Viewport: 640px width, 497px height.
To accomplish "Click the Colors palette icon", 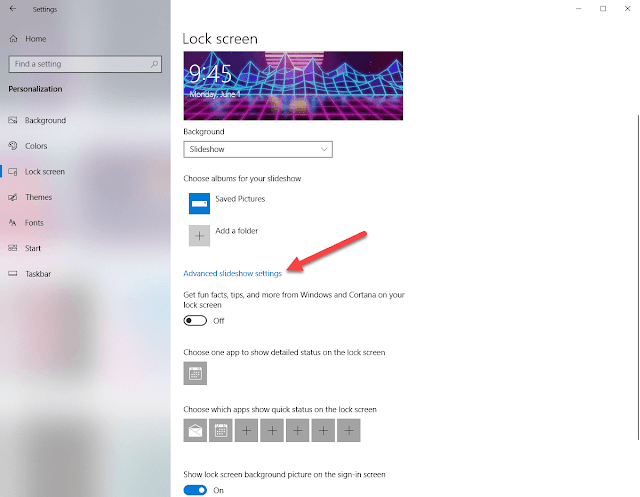I will 13,146.
